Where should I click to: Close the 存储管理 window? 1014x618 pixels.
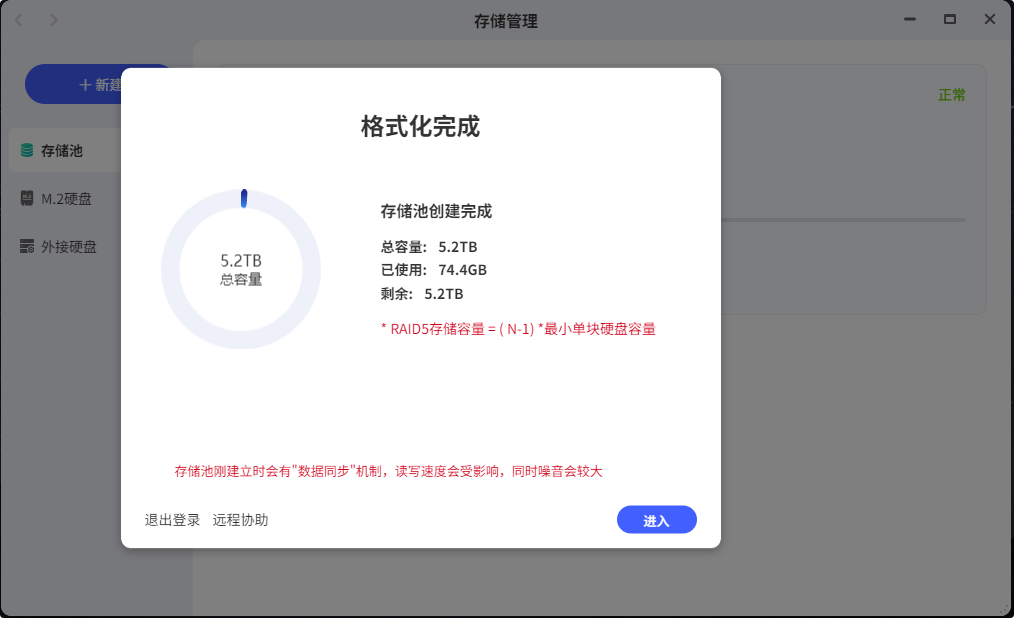point(989,19)
